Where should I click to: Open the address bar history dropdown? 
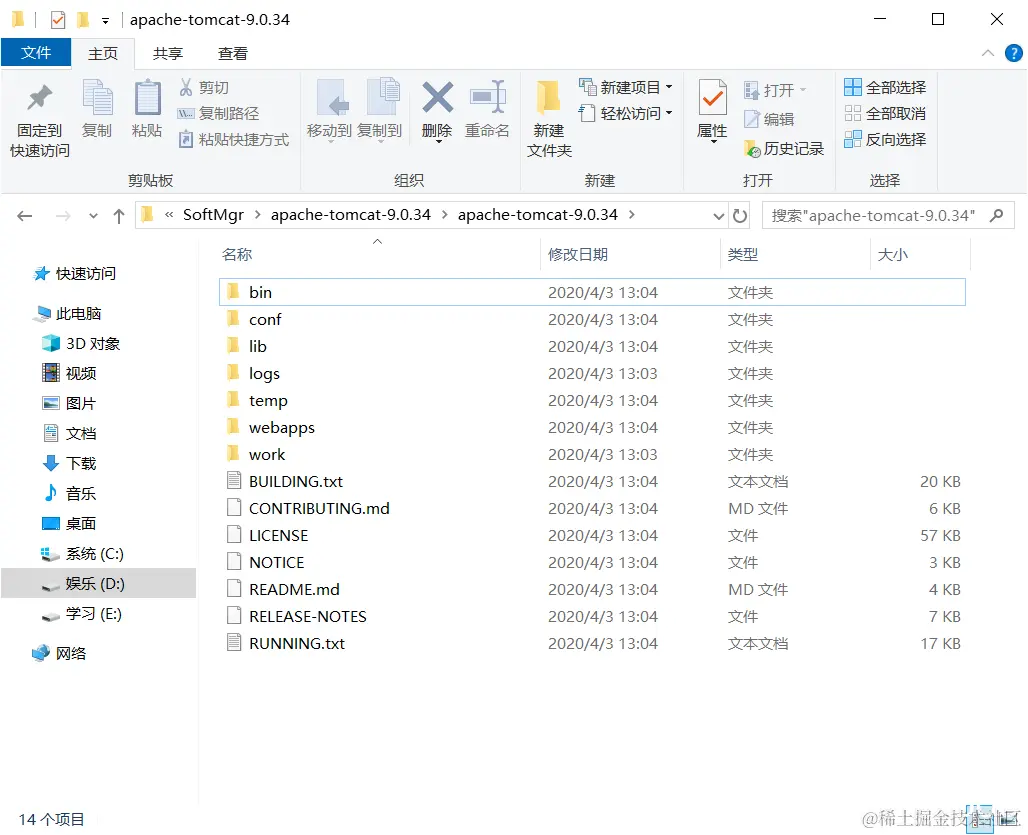coord(717,214)
